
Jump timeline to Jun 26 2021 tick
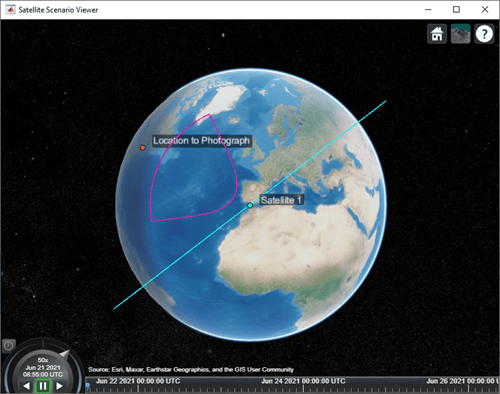[468, 389]
